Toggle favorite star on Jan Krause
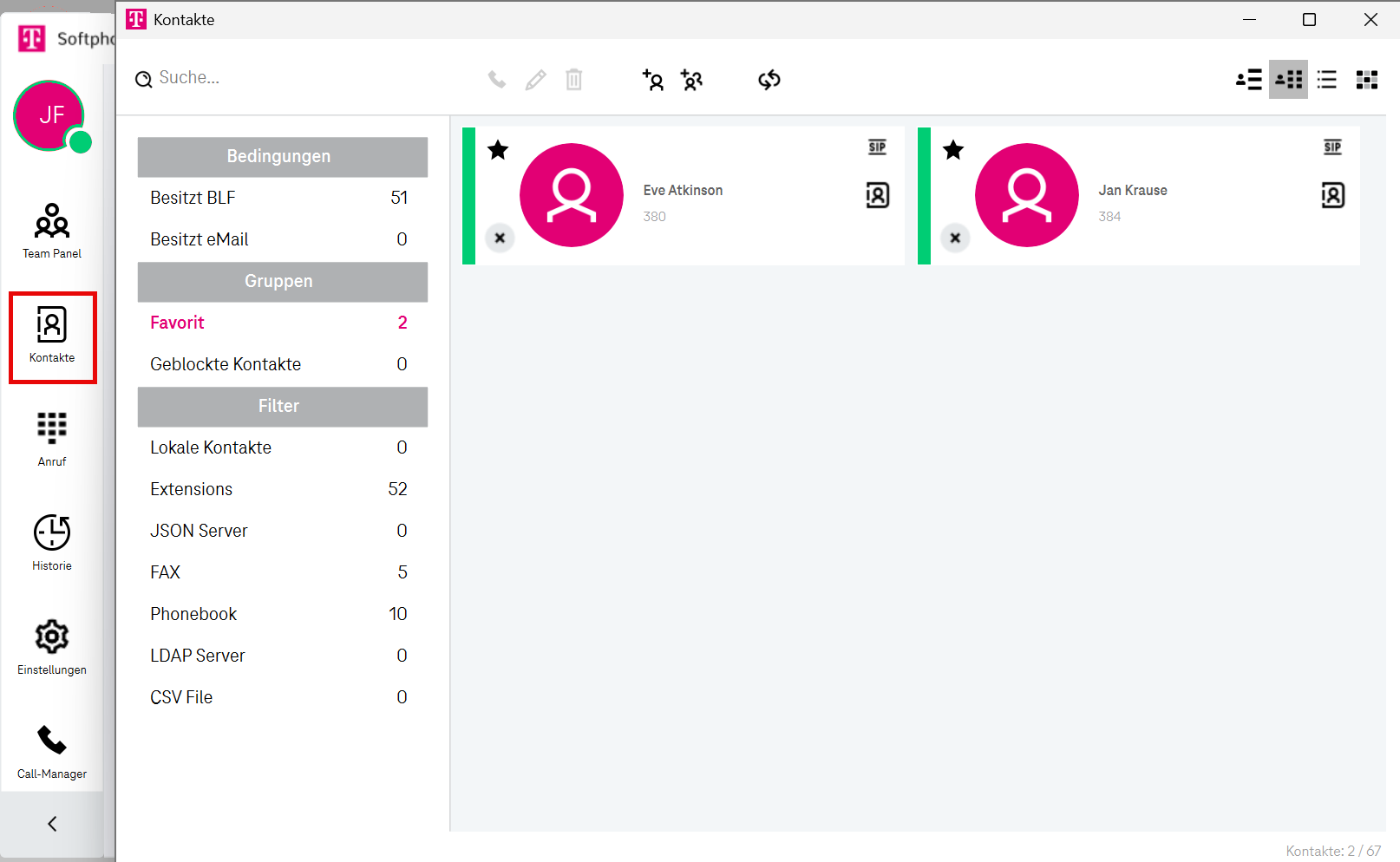Viewport: 1400px width, 862px height. (953, 150)
